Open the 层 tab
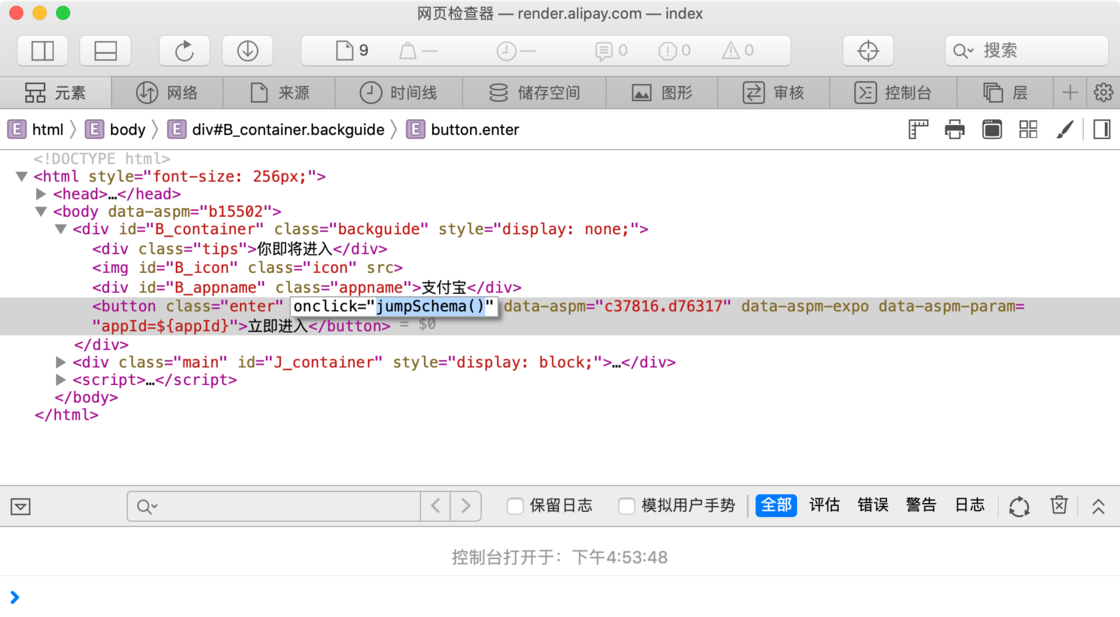Screen dimensions: 1120x617 1005,93
